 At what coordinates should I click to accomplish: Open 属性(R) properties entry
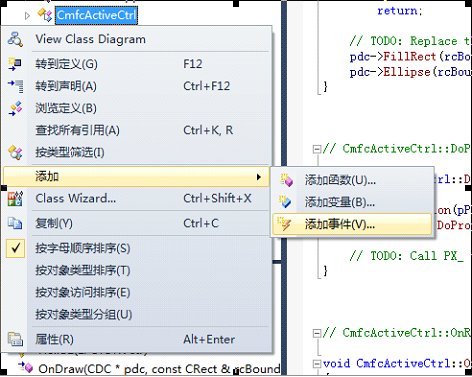137,339
